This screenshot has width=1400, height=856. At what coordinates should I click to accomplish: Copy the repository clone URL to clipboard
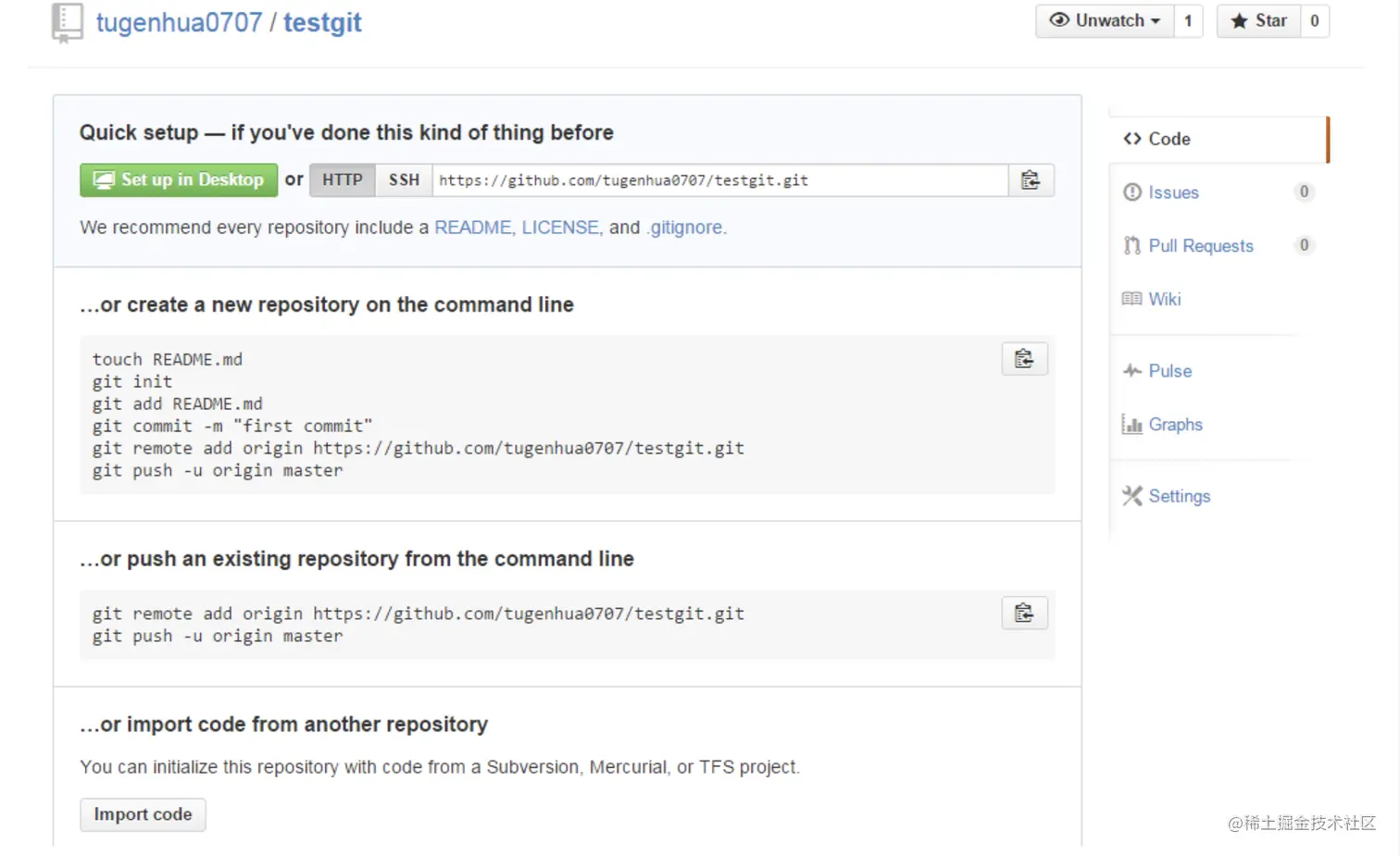point(1031,180)
